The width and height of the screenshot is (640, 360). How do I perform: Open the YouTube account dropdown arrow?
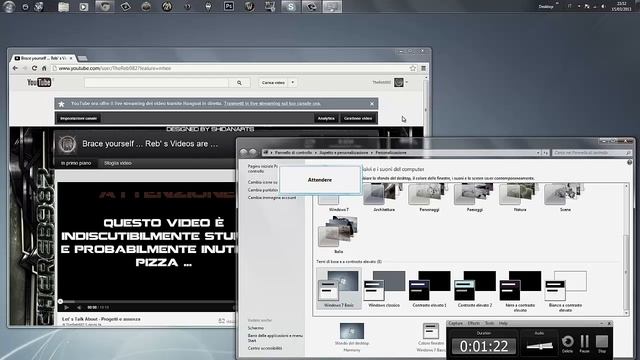coord(407,82)
